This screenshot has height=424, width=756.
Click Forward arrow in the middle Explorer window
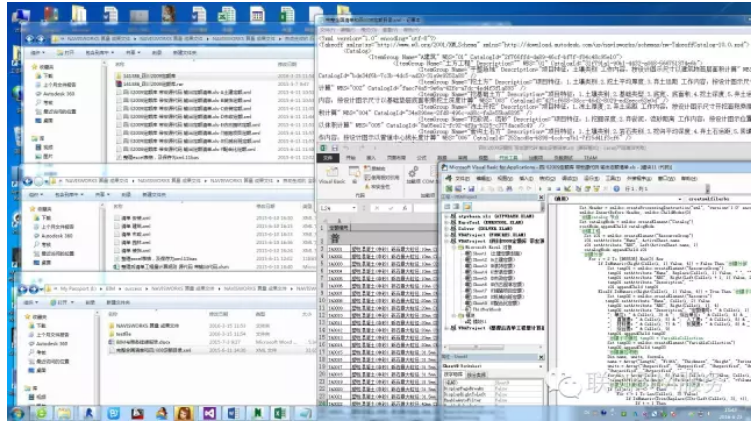click(x=39, y=181)
